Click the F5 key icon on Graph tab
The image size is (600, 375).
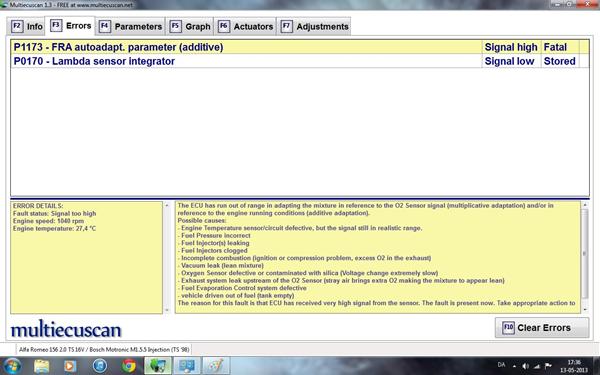coord(175,26)
